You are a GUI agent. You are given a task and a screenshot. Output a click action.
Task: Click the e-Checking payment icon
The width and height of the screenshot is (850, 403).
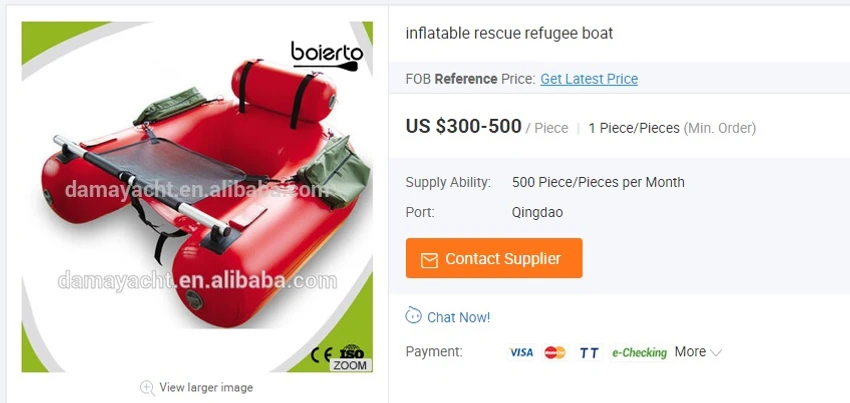pos(639,352)
